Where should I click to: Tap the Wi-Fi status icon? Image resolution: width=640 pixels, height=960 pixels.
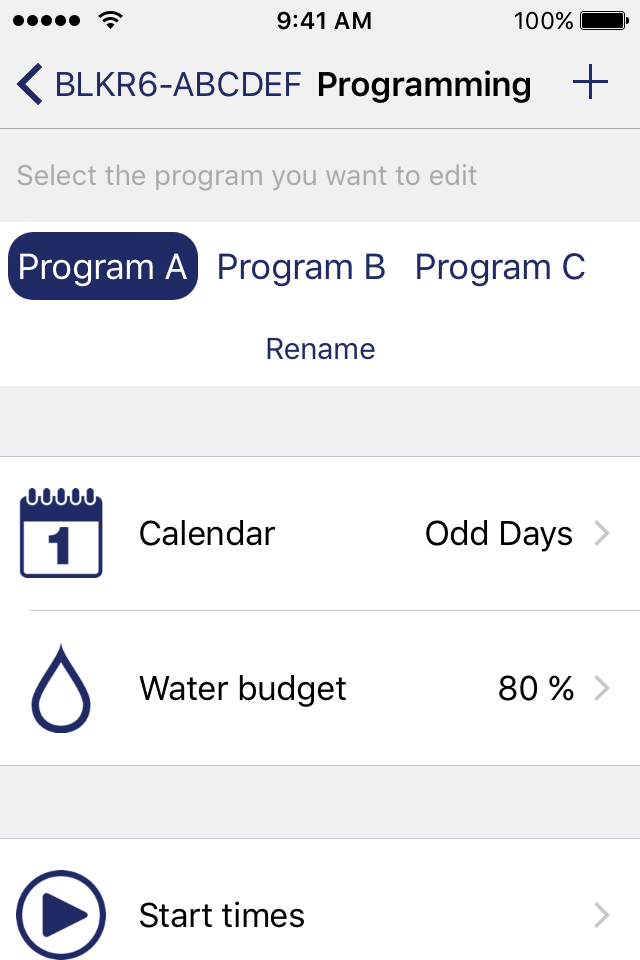coord(110,20)
